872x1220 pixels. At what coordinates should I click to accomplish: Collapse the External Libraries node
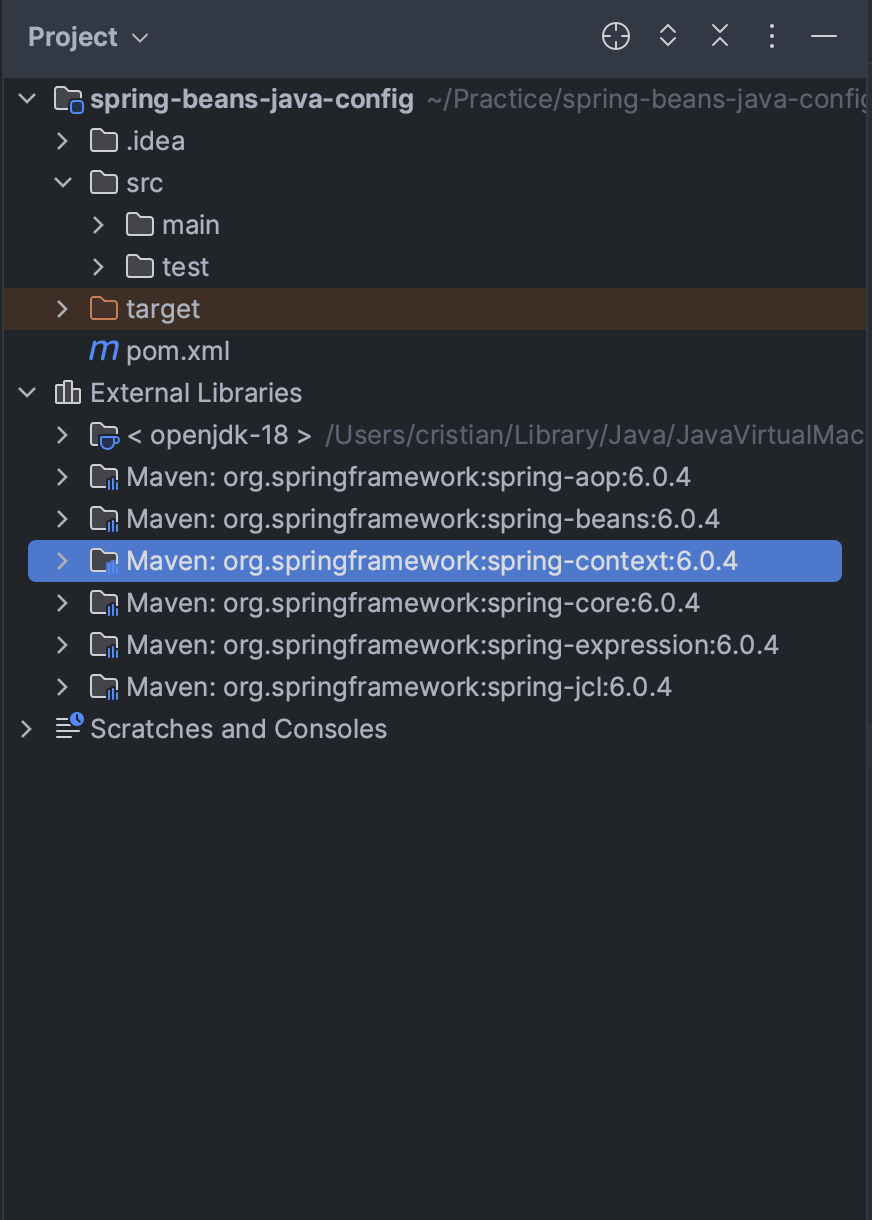pos(27,393)
